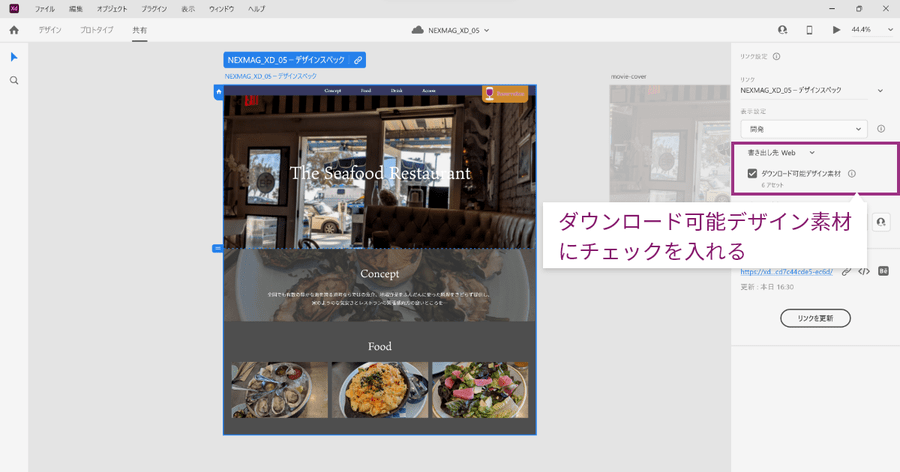This screenshot has width=900, height=472.
Task: Expand the NEXMAG_XD_05 document title dropdown
Action: tap(487, 30)
